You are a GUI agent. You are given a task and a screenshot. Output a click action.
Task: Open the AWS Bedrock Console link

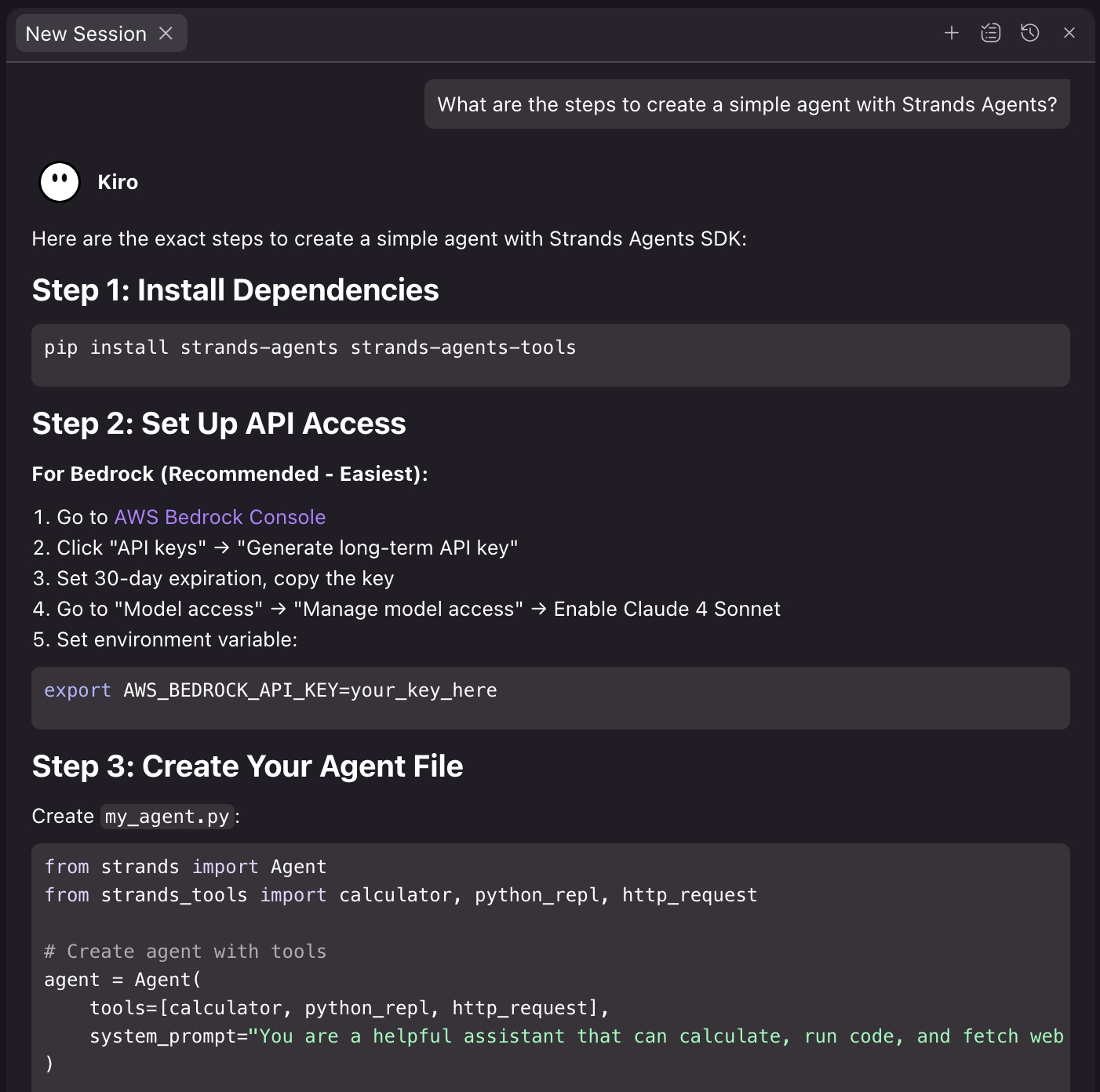[x=220, y=517]
